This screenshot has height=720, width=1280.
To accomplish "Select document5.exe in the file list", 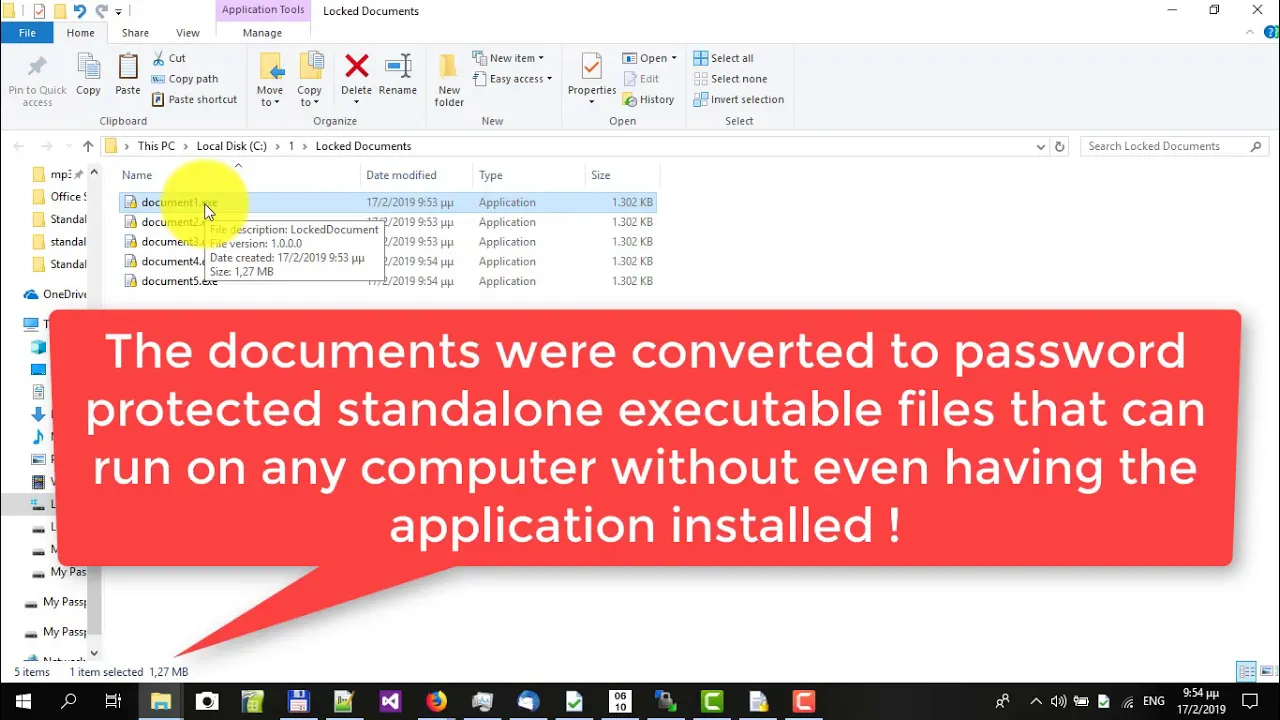I will tap(388, 281).
